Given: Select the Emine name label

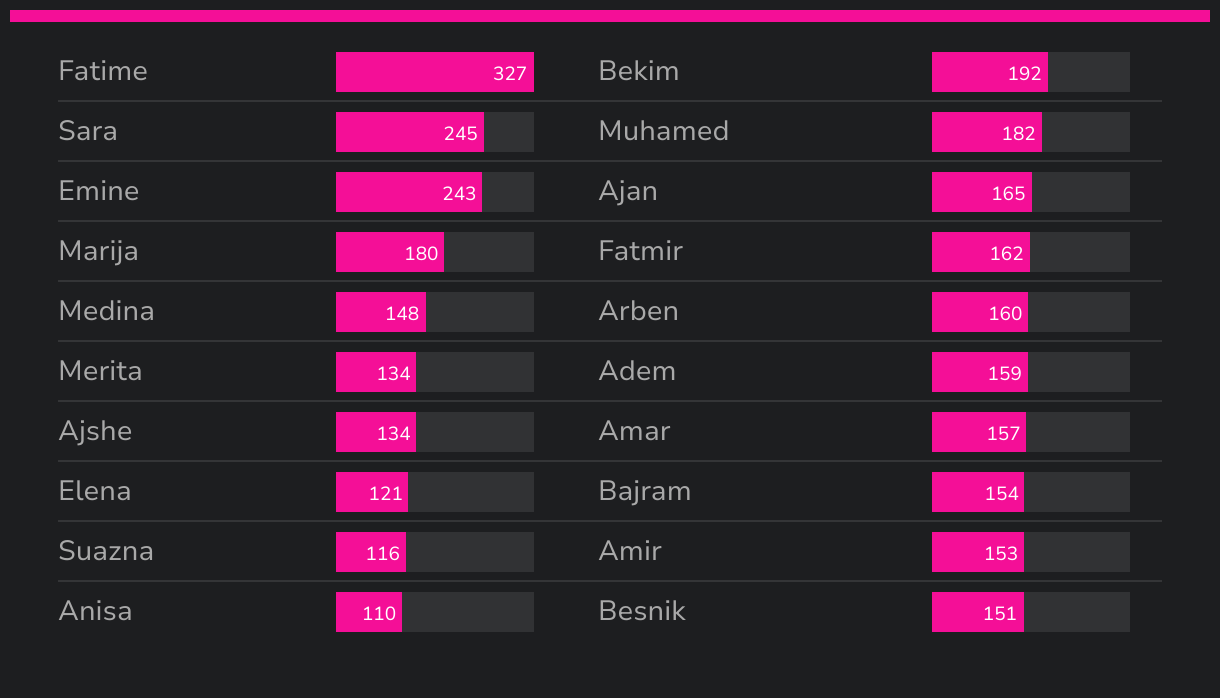Looking at the screenshot, I should point(99,192).
